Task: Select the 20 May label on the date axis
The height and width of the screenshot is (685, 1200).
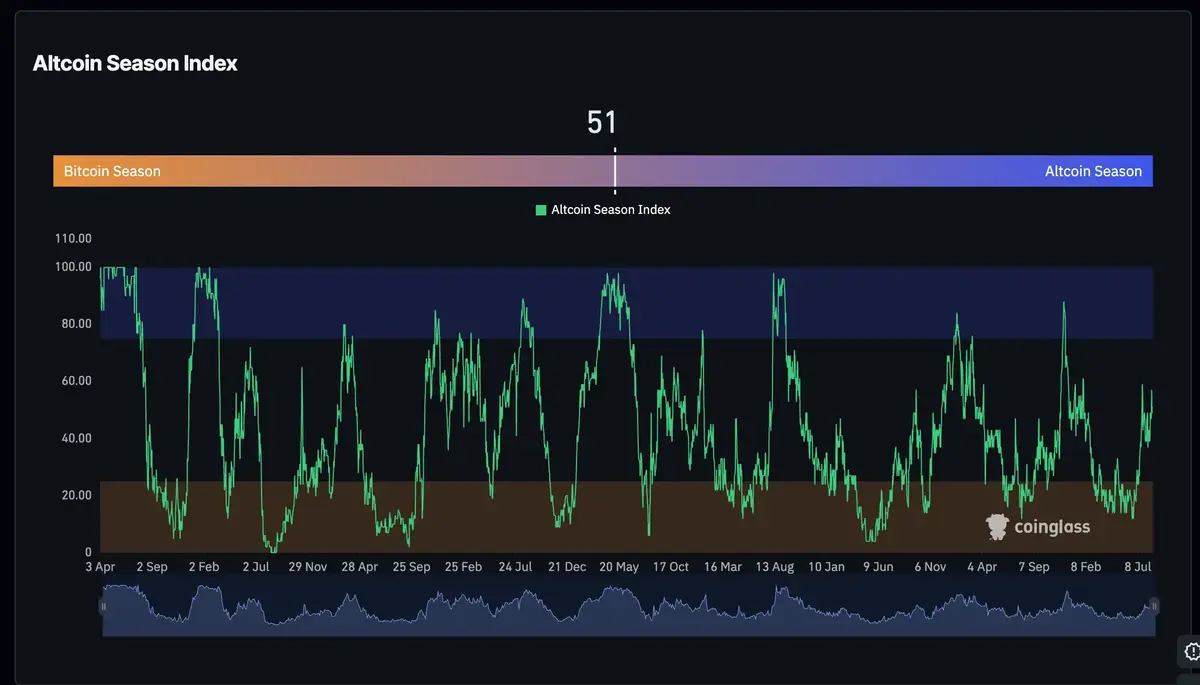Action: pyautogui.click(x=619, y=566)
